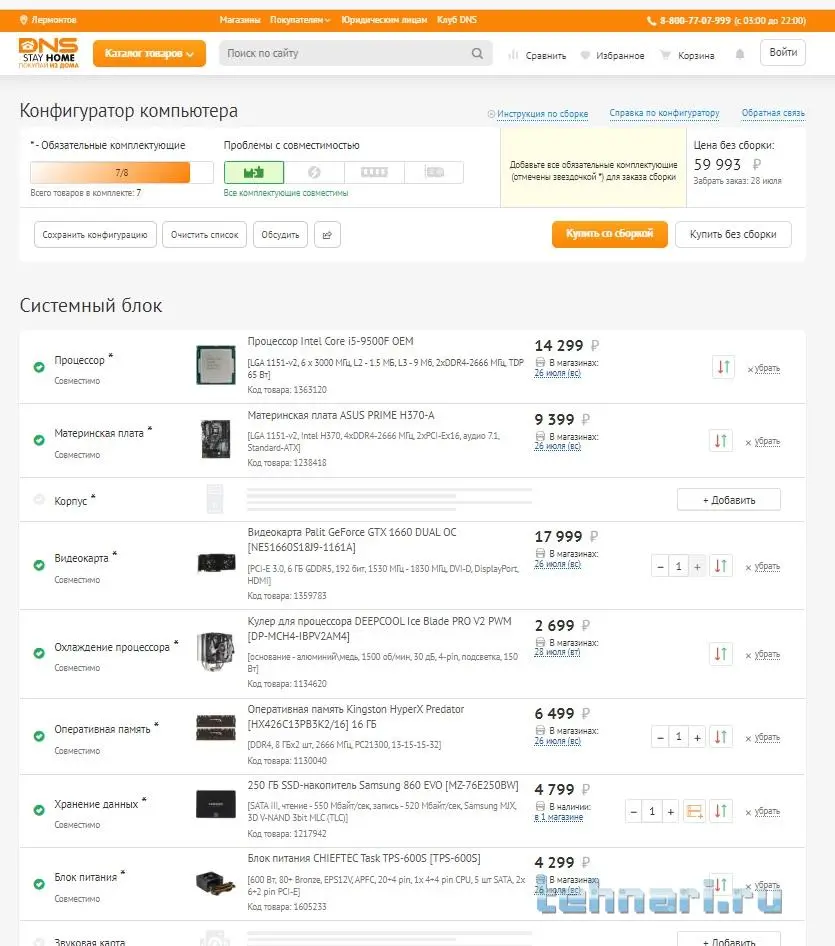Increase the Оперативная память quantity
This screenshot has width=835, height=946.
click(697, 738)
